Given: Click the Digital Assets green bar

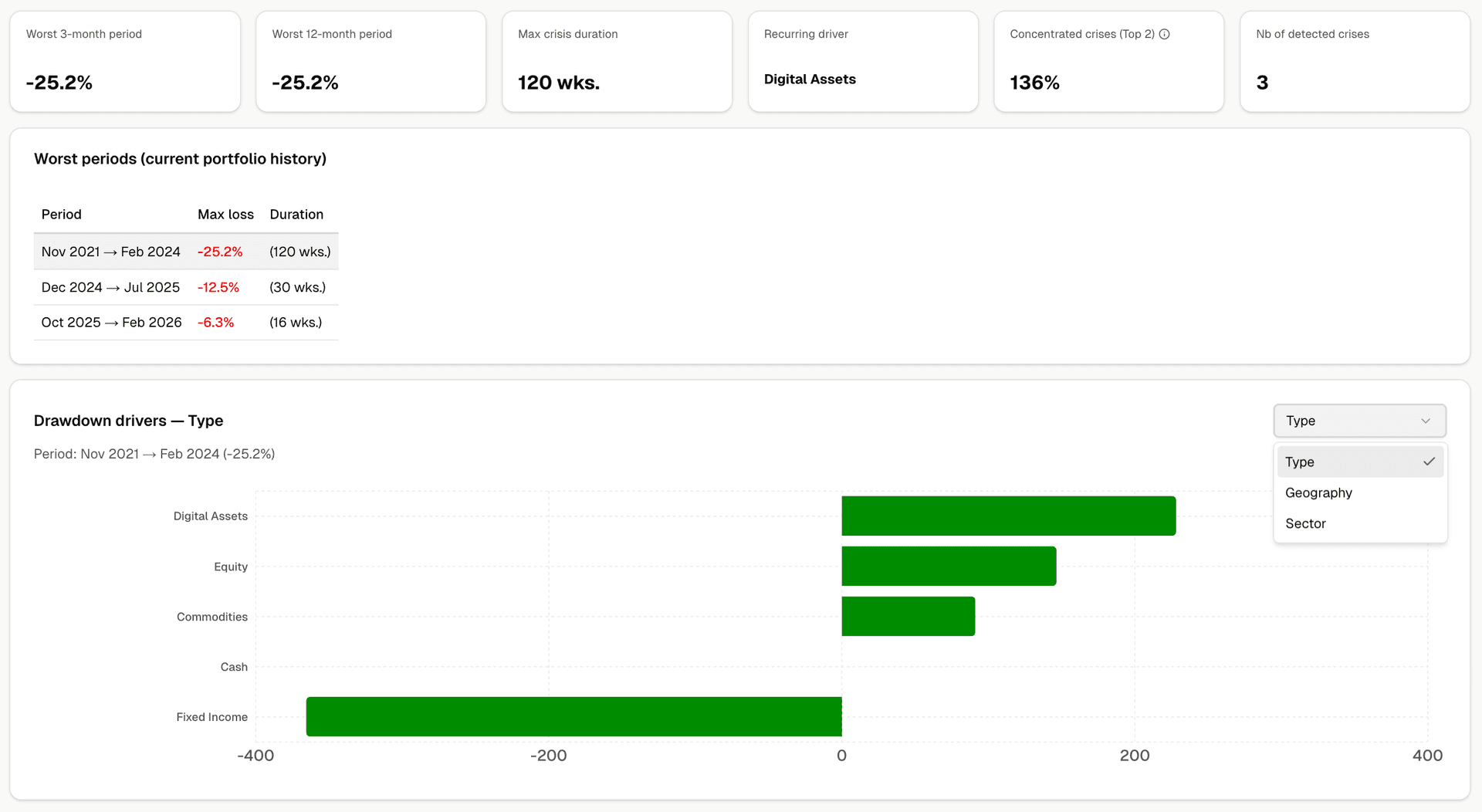Looking at the screenshot, I should coord(1008,516).
